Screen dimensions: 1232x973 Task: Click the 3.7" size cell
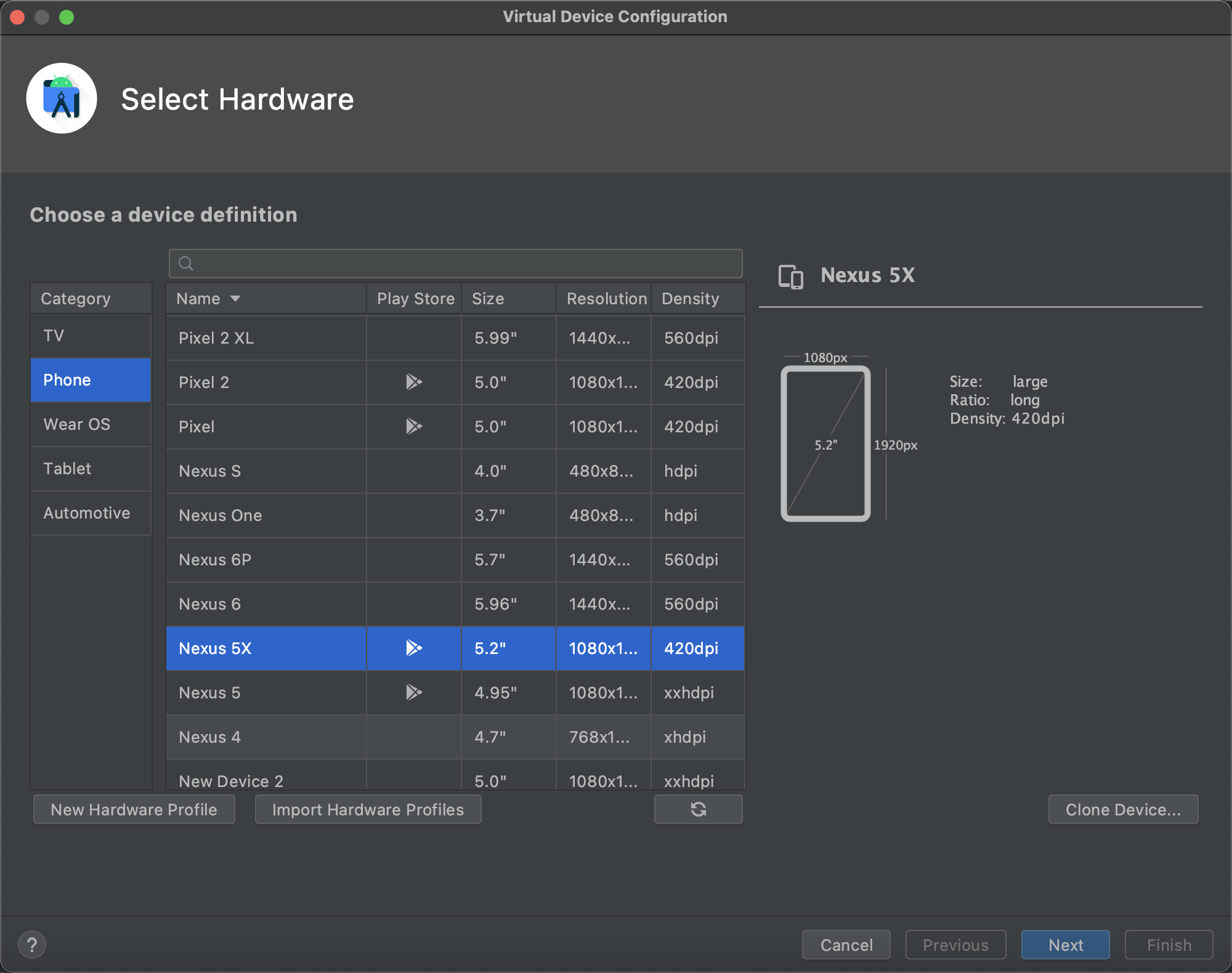509,515
